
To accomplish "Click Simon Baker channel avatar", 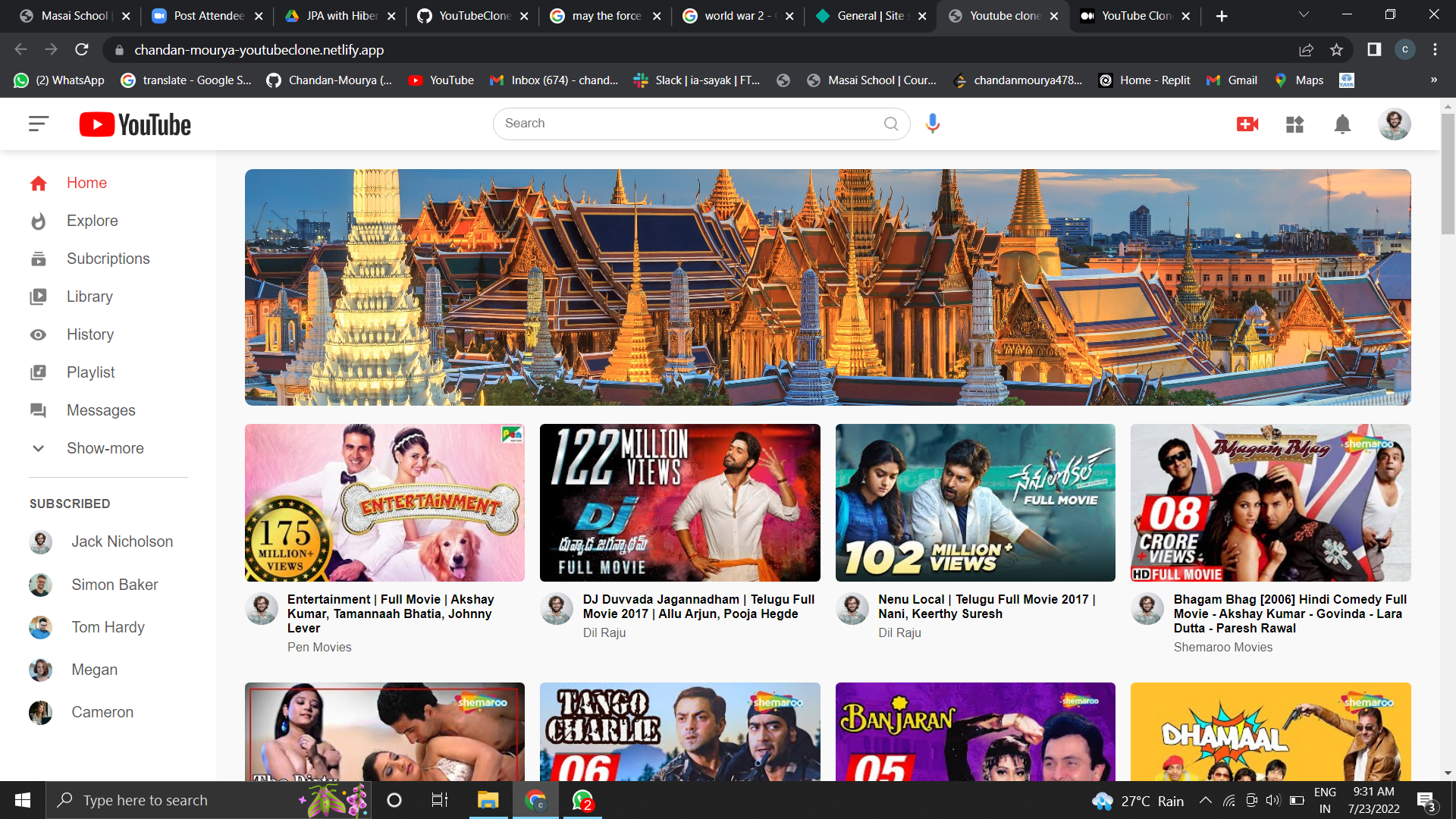I will point(41,585).
